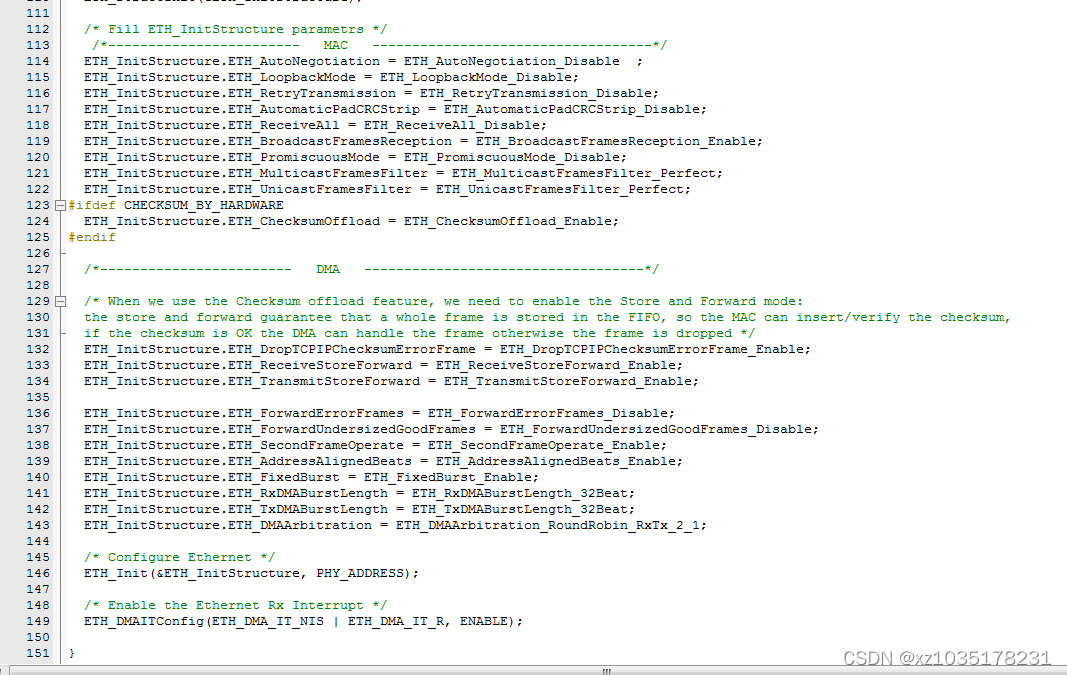The width and height of the screenshot is (1067, 675).
Task: Click the MAC section comment header
Action: [380, 46]
